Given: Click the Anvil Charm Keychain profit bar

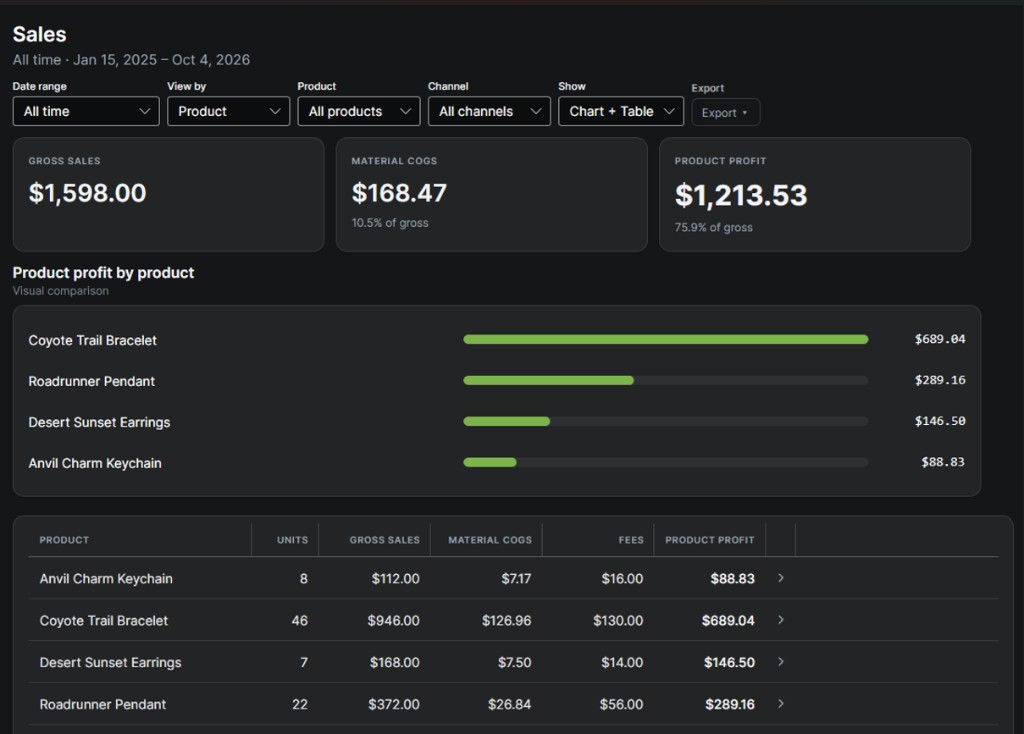Looking at the screenshot, I should tap(490, 462).
